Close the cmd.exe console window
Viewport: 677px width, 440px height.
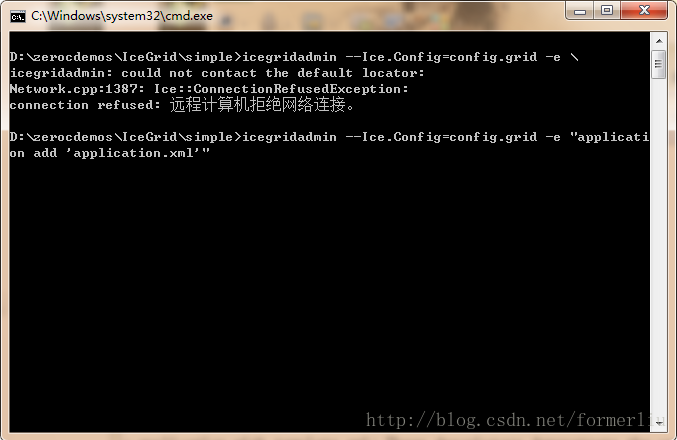tap(644, 10)
